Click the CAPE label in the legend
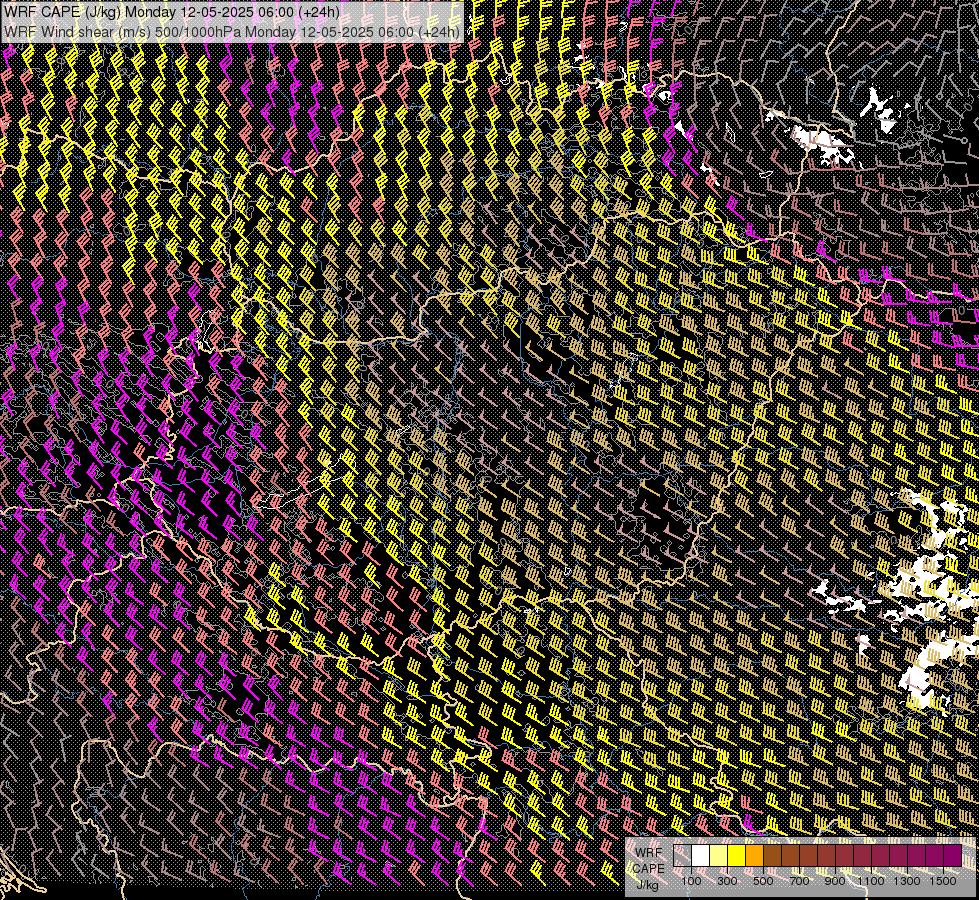 (x=648, y=869)
